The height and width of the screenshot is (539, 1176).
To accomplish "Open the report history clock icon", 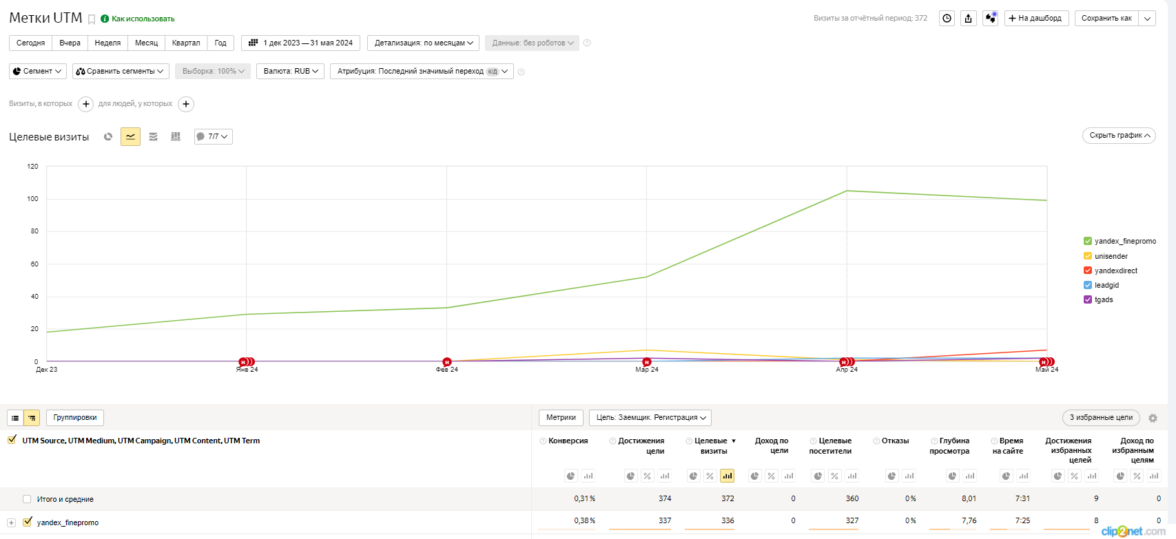I will pos(946,18).
